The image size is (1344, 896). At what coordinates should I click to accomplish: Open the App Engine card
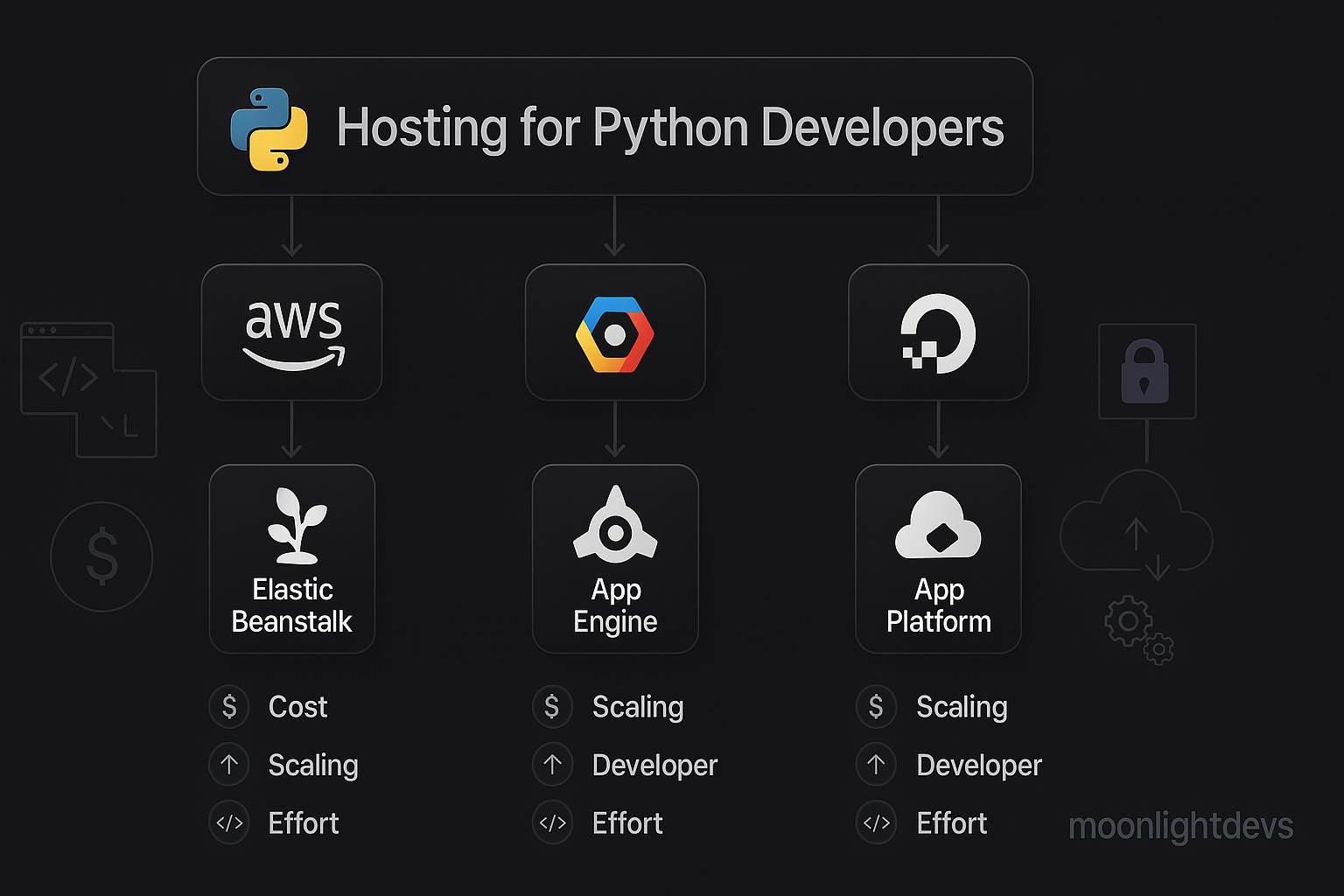pyautogui.click(x=615, y=558)
